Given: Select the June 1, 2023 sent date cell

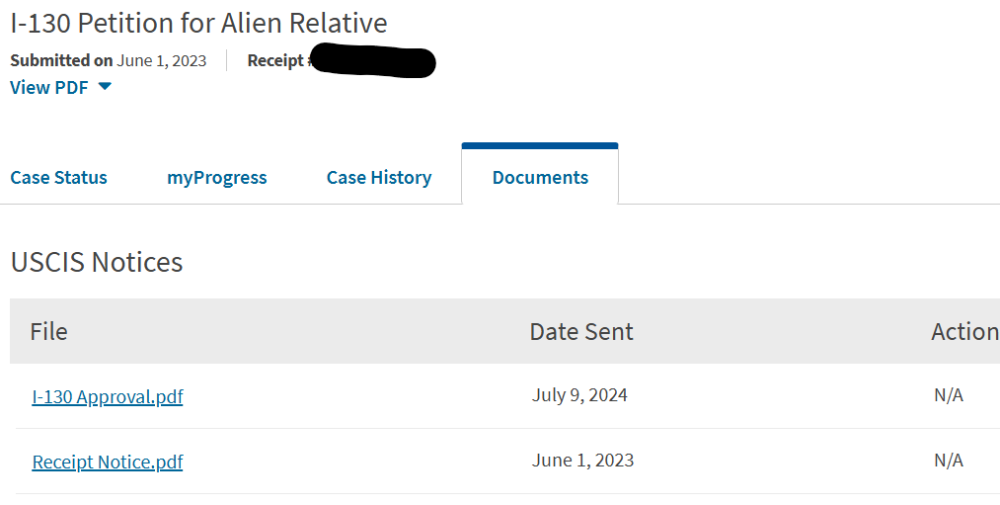Looking at the screenshot, I should (x=583, y=460).
